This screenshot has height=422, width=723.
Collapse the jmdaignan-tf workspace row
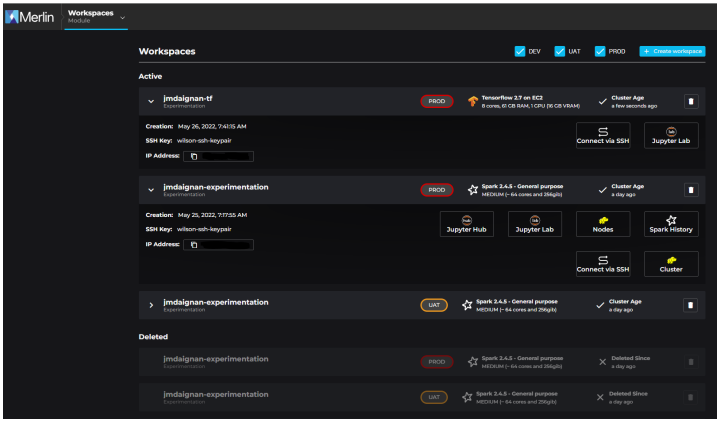152,101
